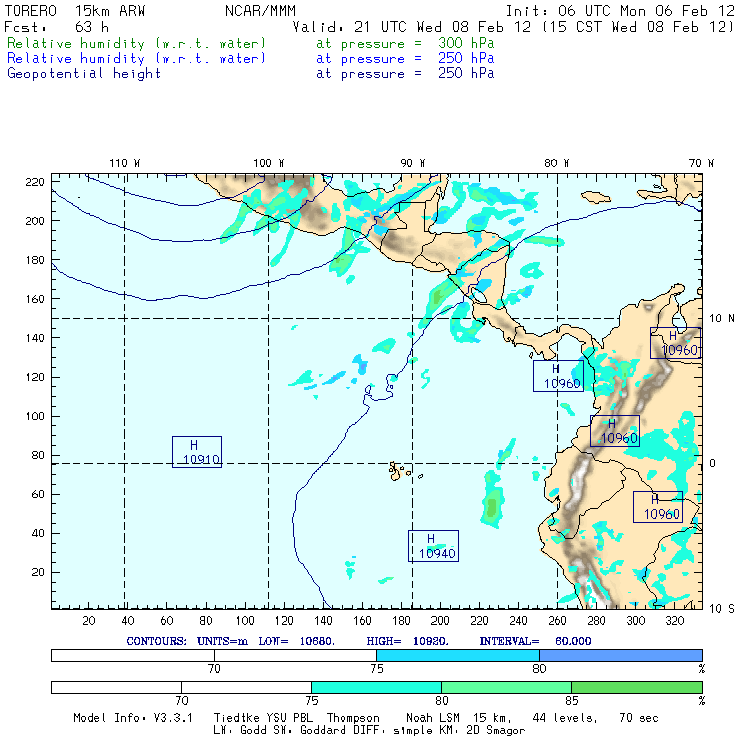Click the dark green above-85% colorbar segment
The image size is (740, 740).
tap(637, 687)
